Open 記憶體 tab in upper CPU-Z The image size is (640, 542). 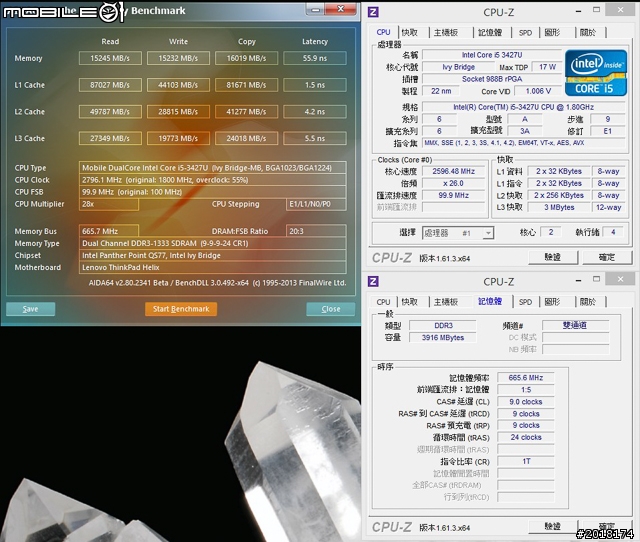pyautogui.click(x=489, y=33)
